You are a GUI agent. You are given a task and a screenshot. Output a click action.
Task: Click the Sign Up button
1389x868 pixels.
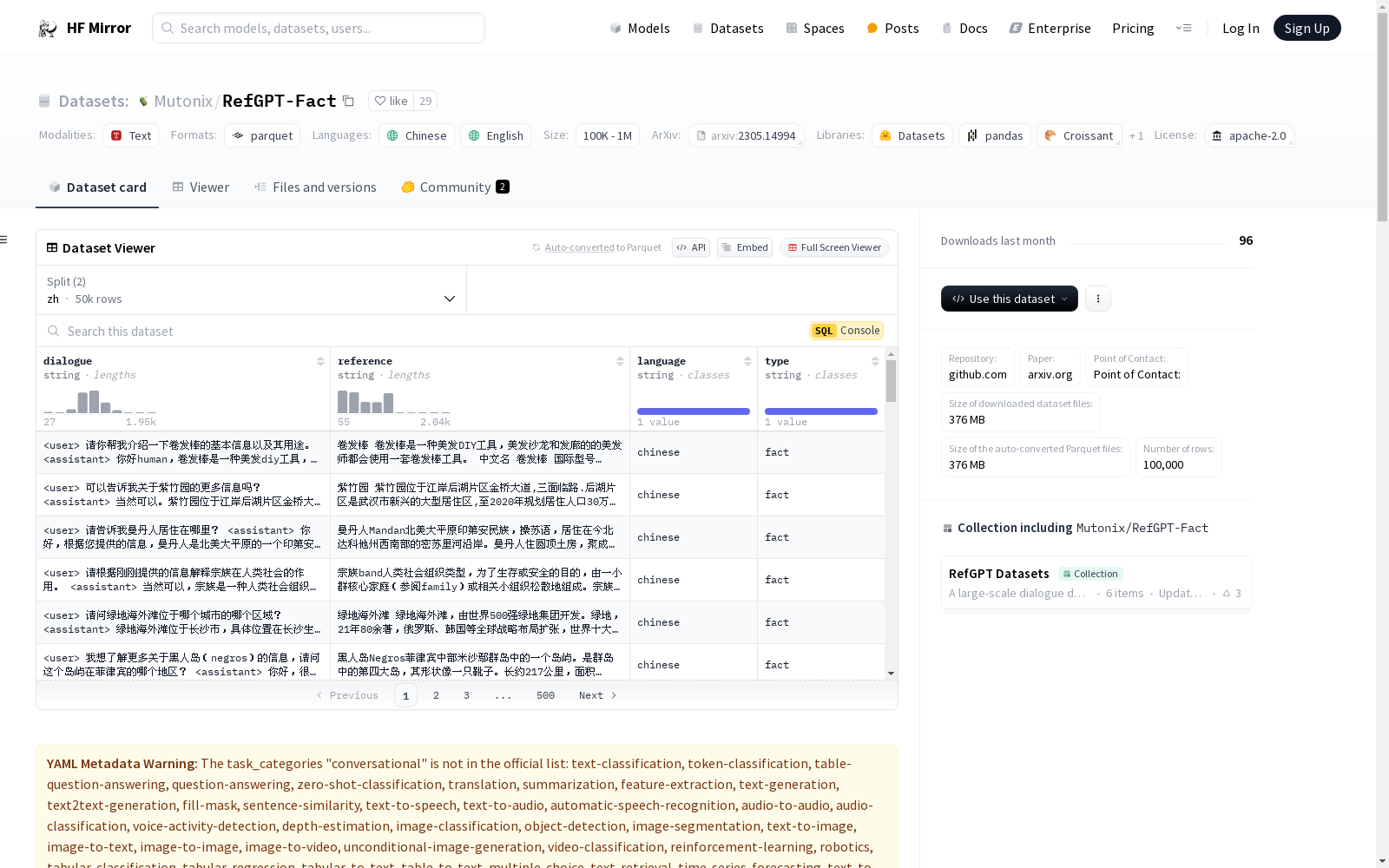click(x=1307, y=28)
